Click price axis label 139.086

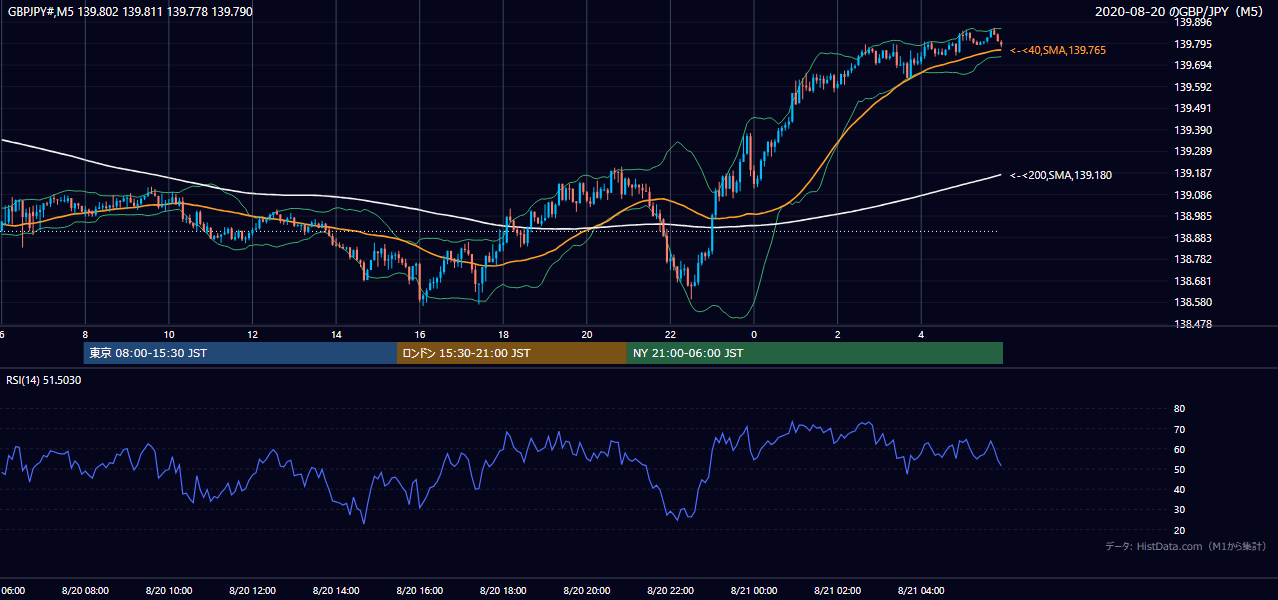pyautogui.click(x=1192, y=195)
